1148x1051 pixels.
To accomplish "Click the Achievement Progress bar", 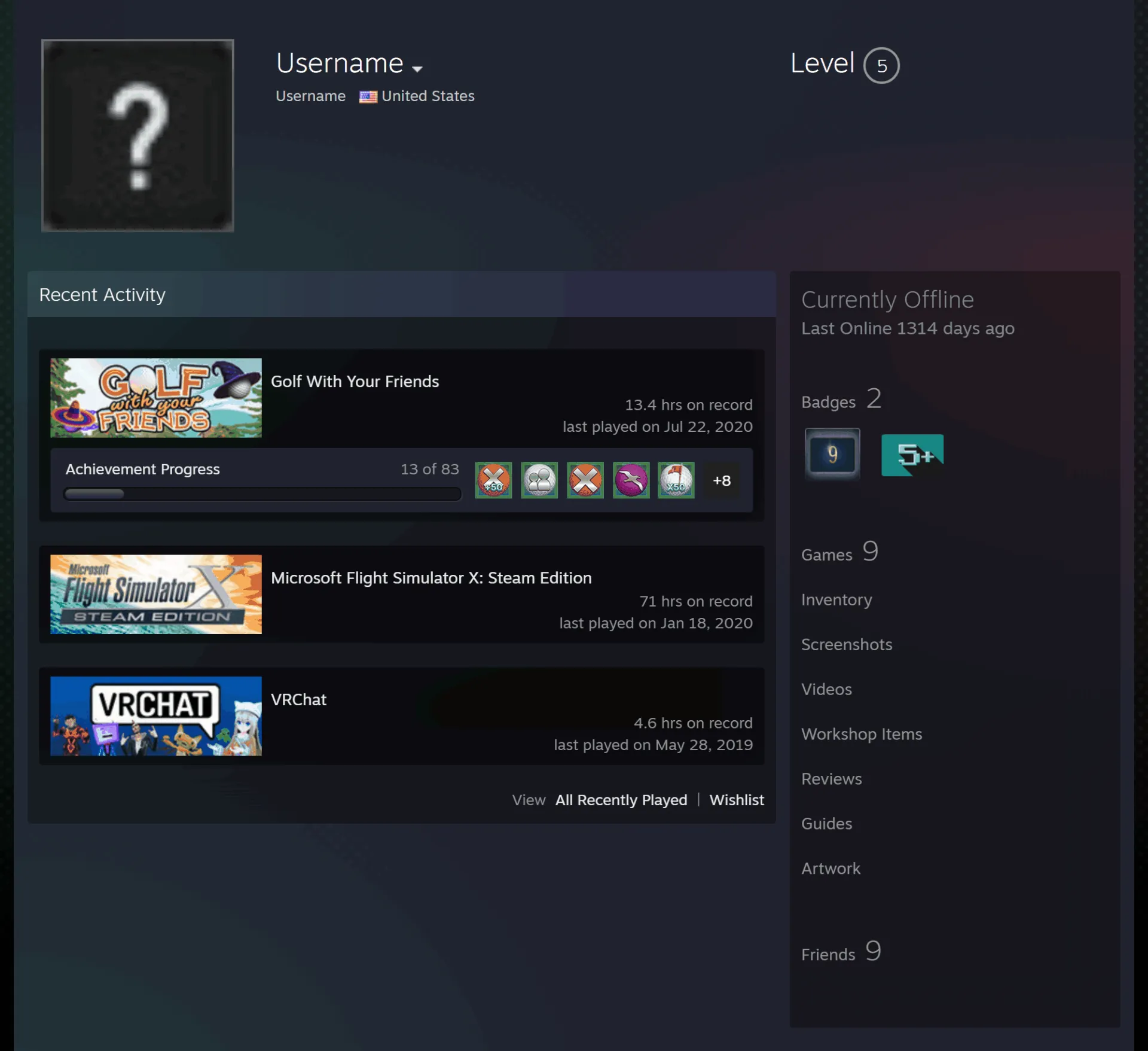I will pyautogui.click(x=262, y=494).
